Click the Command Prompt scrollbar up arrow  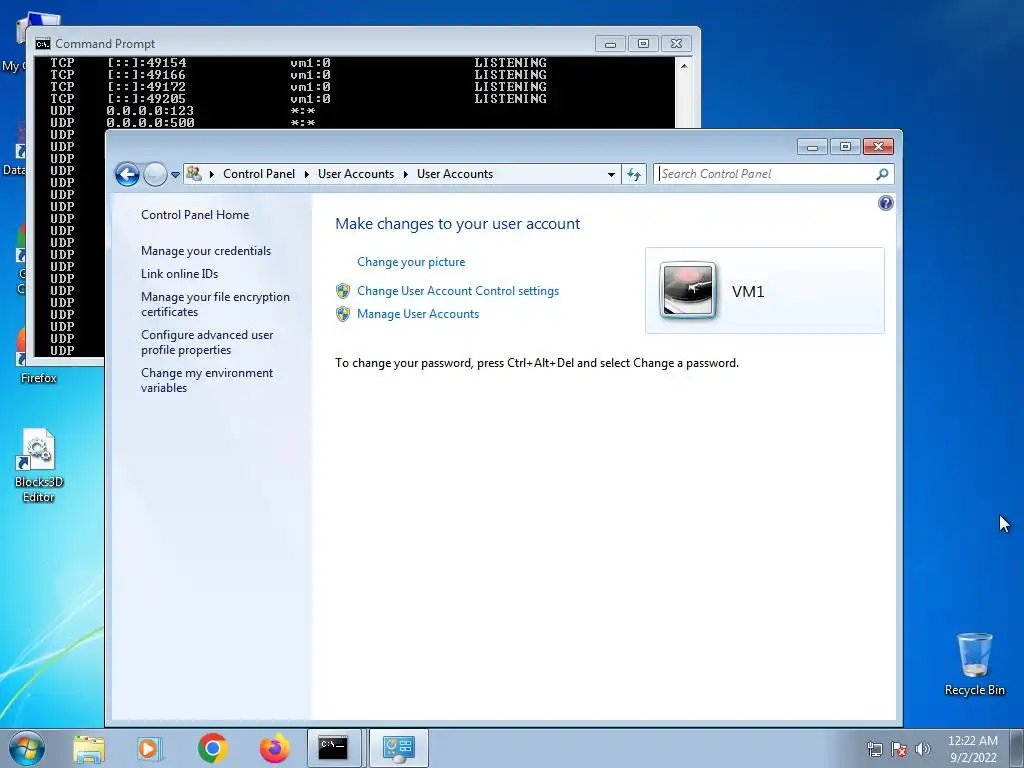click(684, 66)
